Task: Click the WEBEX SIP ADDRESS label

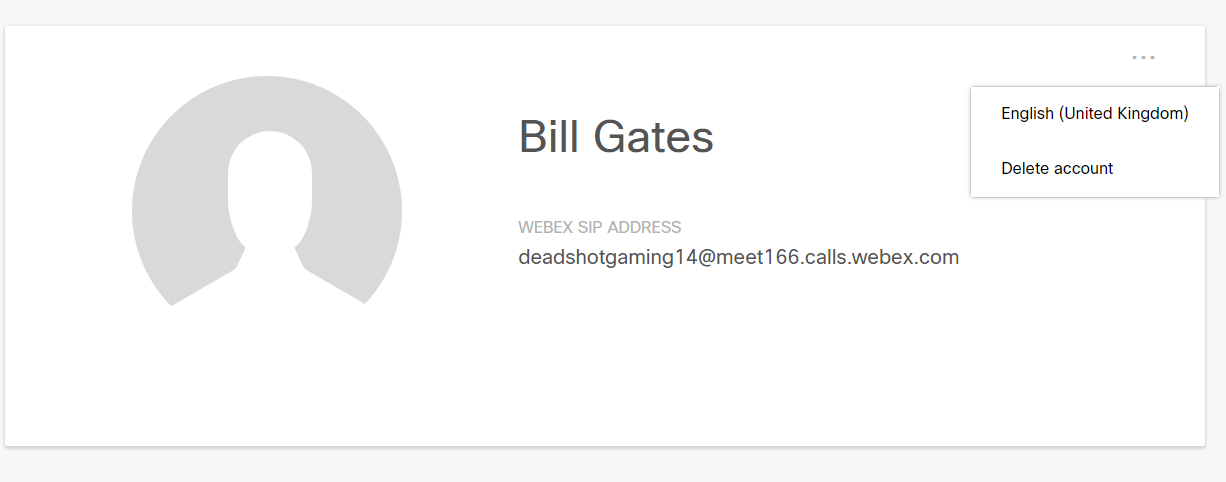Action: [x=600, y=228]
